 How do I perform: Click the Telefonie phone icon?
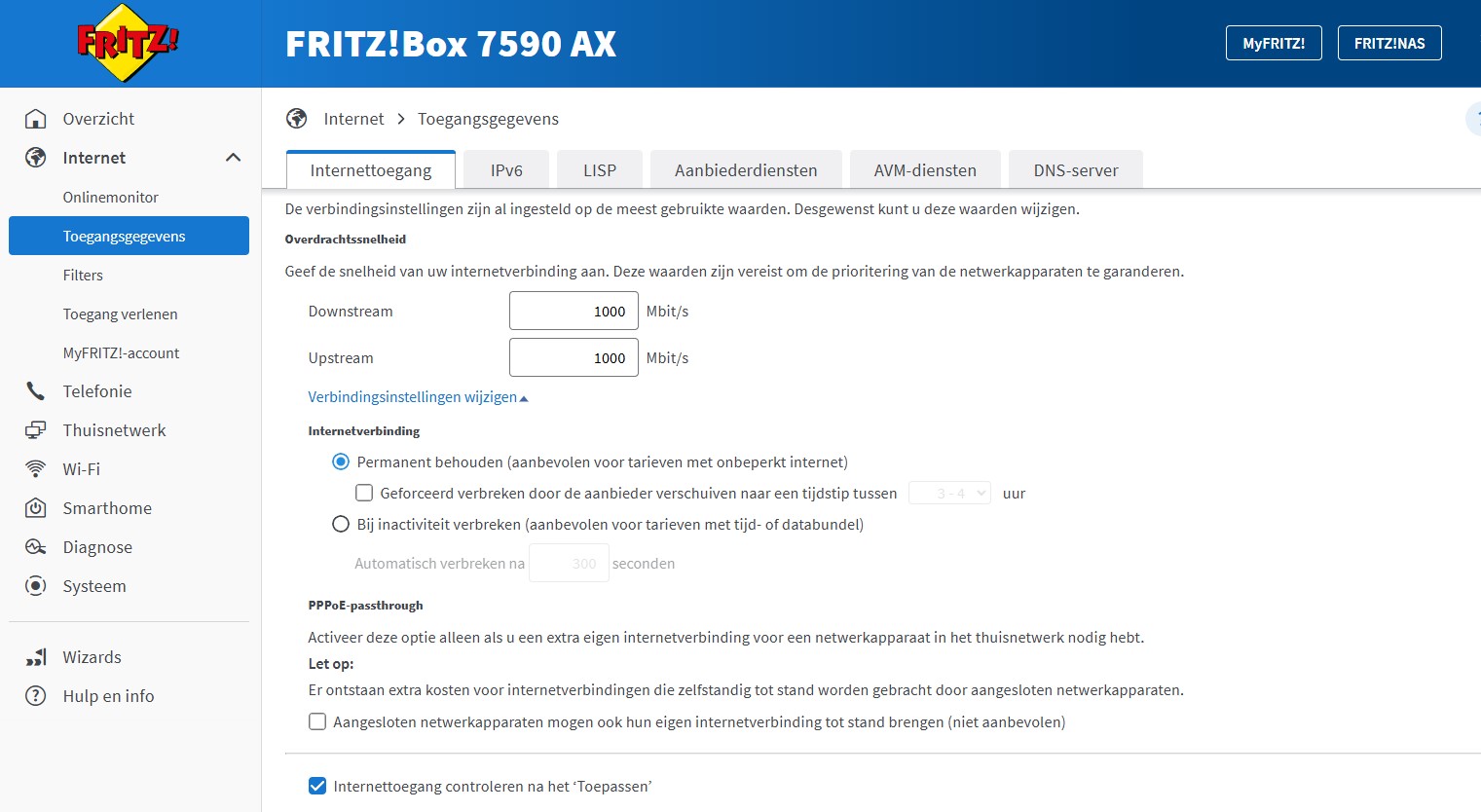[36, 391]
